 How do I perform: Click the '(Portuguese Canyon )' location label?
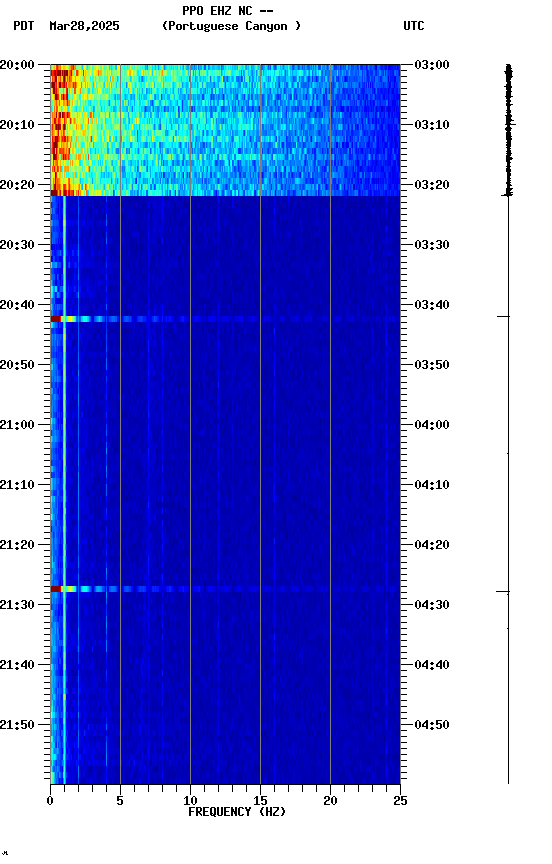(x=231, y=26)
